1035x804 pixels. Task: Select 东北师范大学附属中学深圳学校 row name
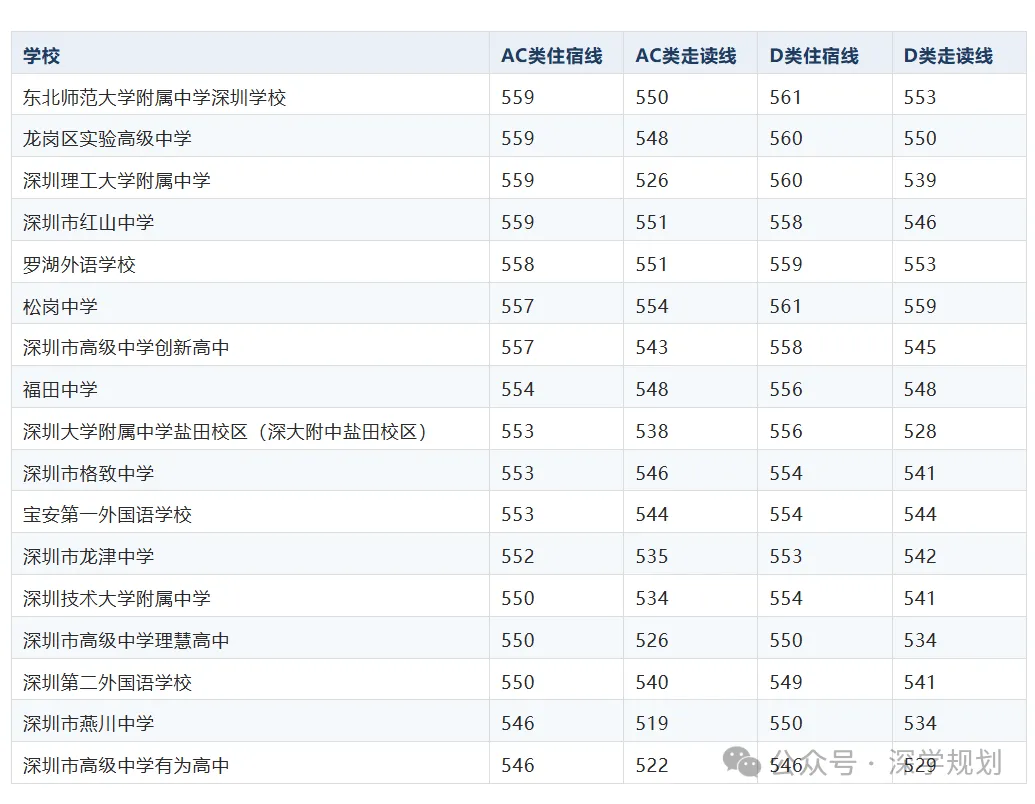click(154, 98)
